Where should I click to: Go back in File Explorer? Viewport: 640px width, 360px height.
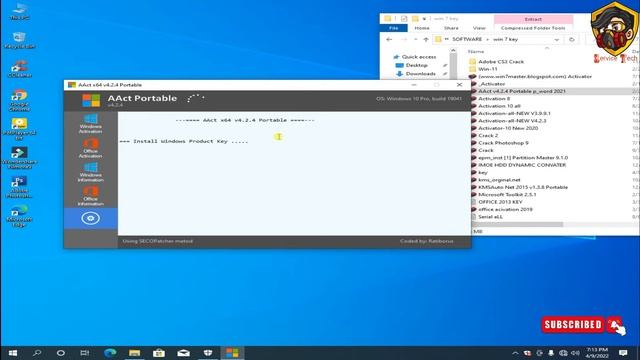[x=389, y=39]
